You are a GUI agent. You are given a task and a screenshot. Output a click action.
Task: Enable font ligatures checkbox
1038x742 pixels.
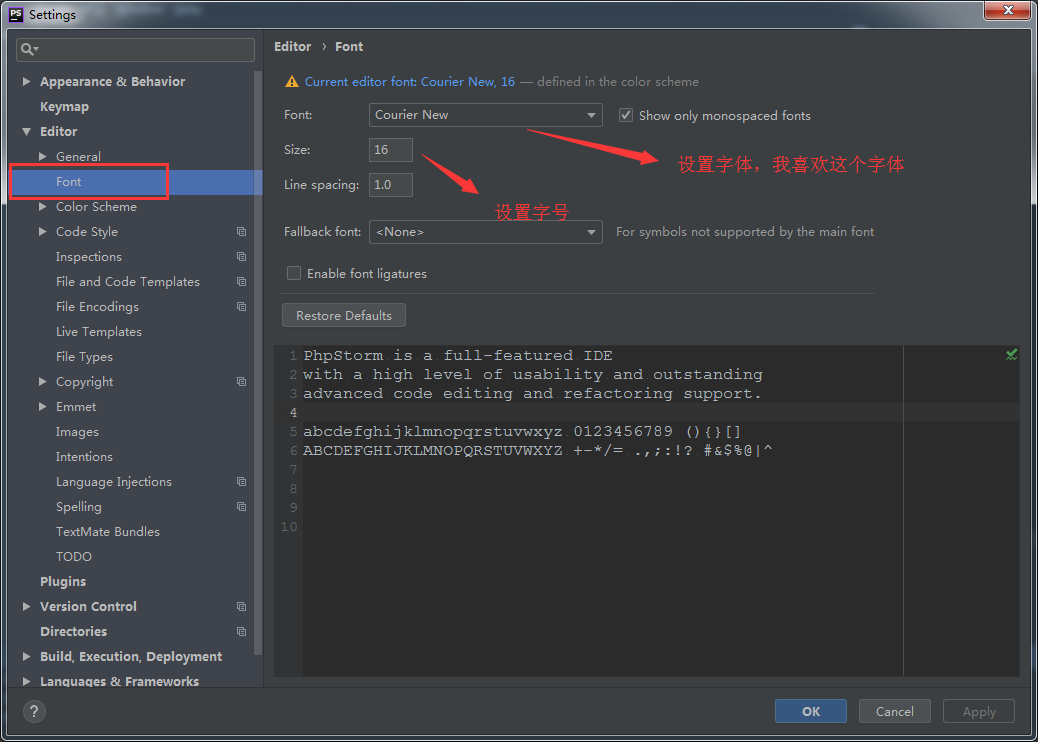tap(293, 273)
